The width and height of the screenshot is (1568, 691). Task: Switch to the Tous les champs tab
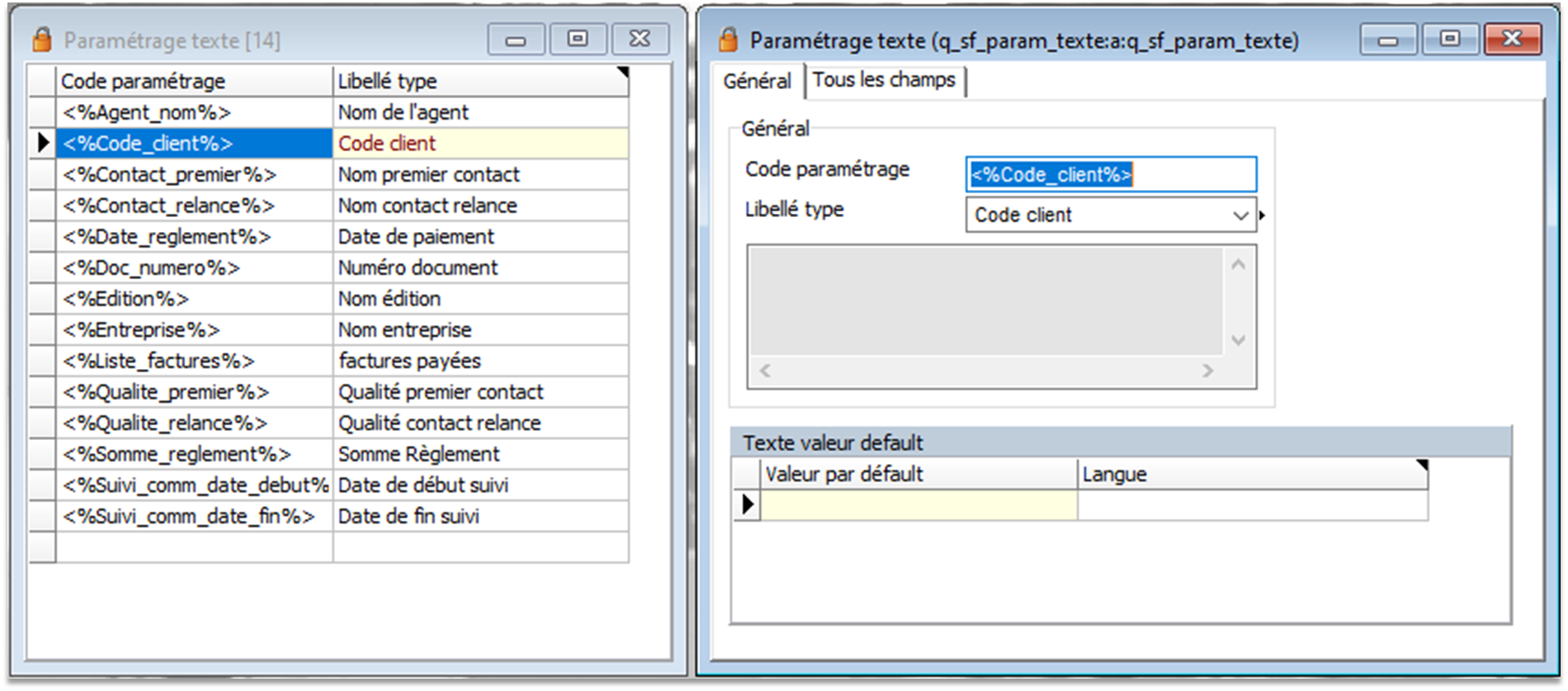tap(884, 80)
